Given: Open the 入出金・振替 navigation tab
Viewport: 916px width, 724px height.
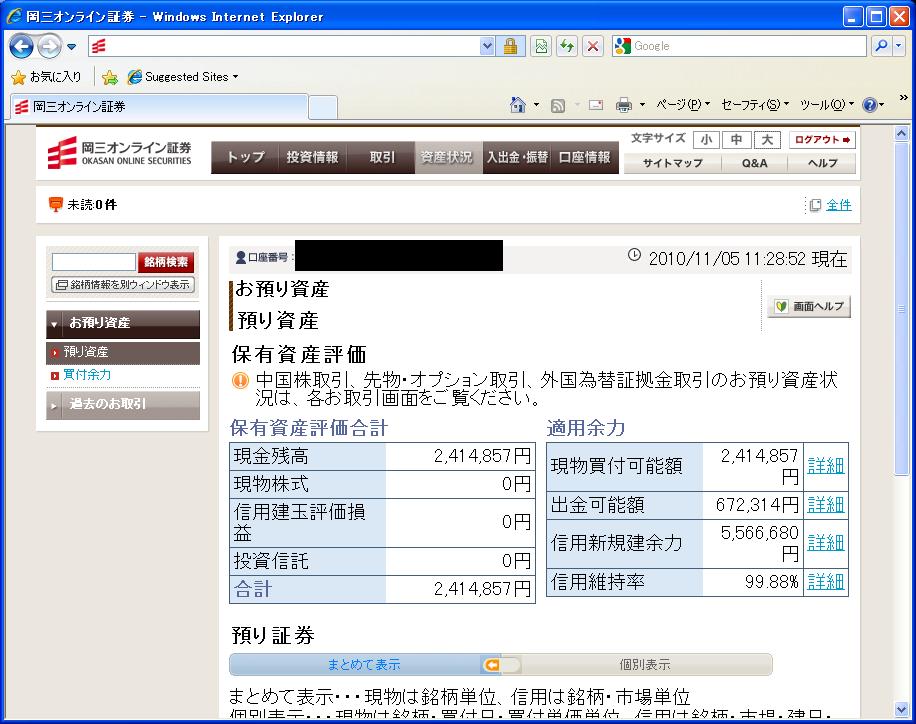Looking at the screenshot, I should click(x=517, y=157).
